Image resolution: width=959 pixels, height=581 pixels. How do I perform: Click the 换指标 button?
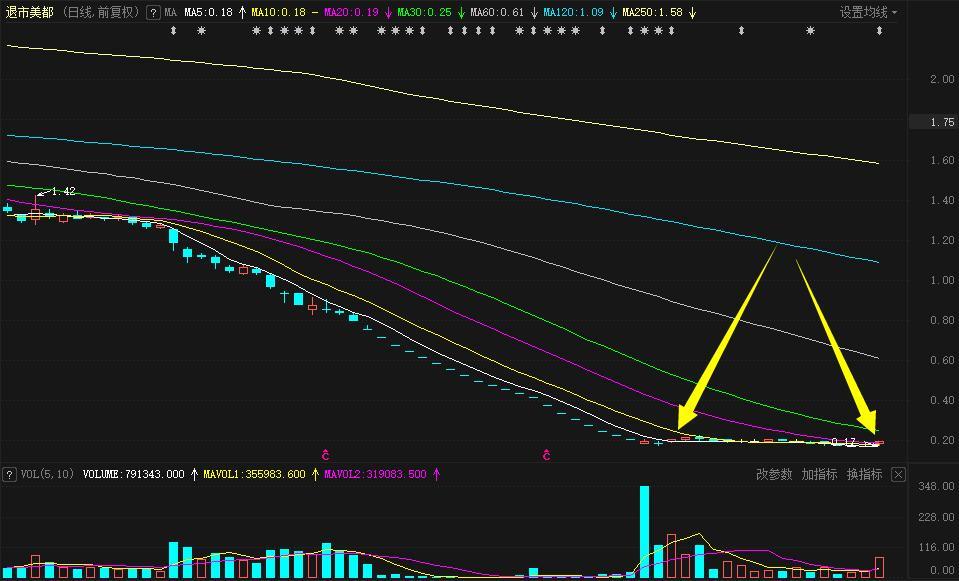[x=864, y=474]
